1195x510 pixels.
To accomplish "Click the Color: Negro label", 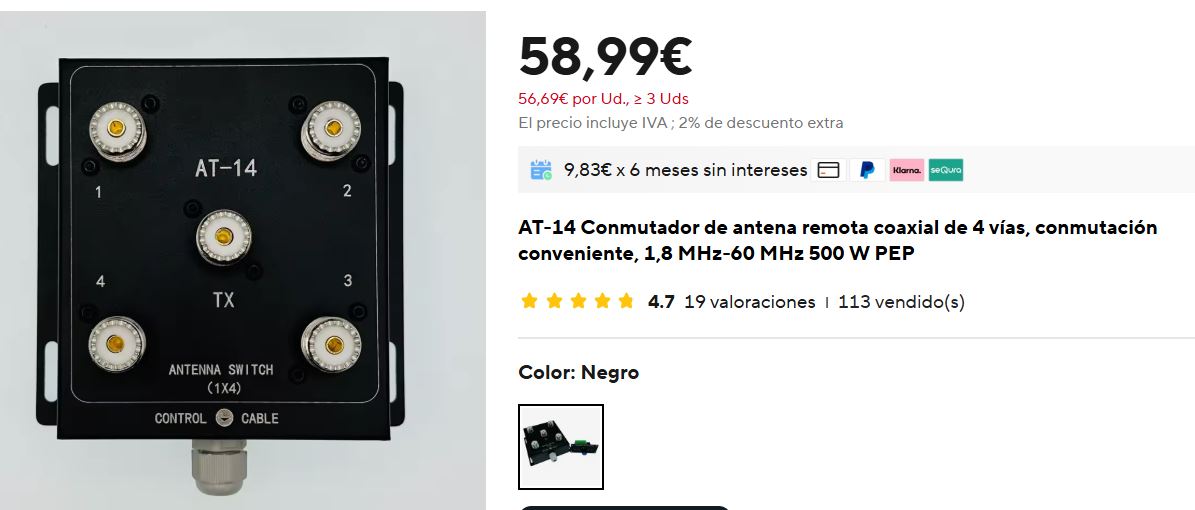I will pyautogui.click(x=578, y=373).
